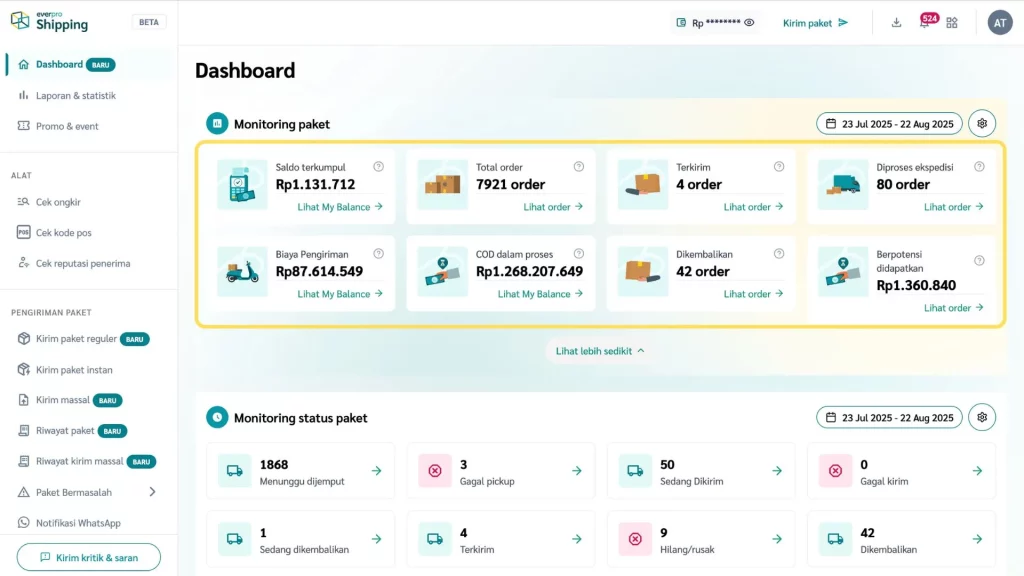The width and height of the screenshot is (1024, 576).
Task: Open Monitoring paket settings gear
Action: [982, 124]
